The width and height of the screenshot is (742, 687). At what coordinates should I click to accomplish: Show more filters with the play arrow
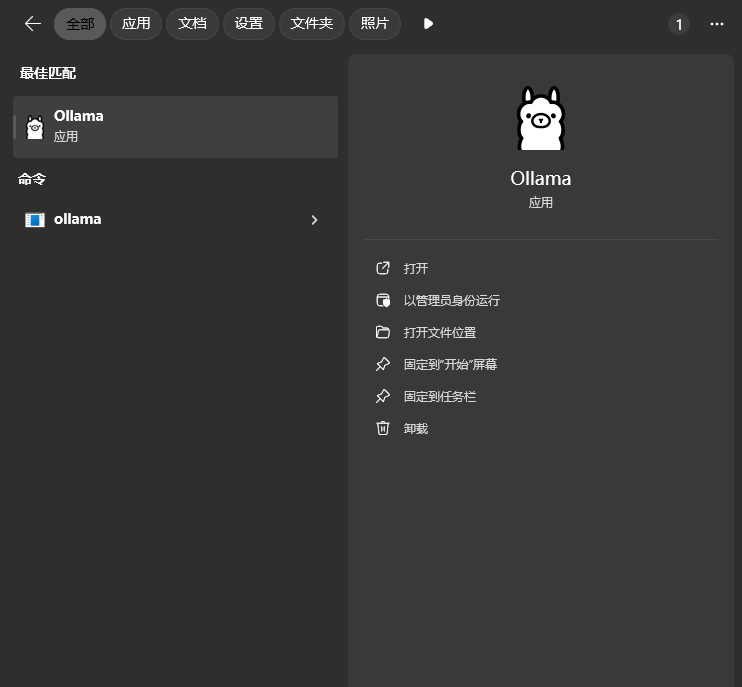click(428, 24)
